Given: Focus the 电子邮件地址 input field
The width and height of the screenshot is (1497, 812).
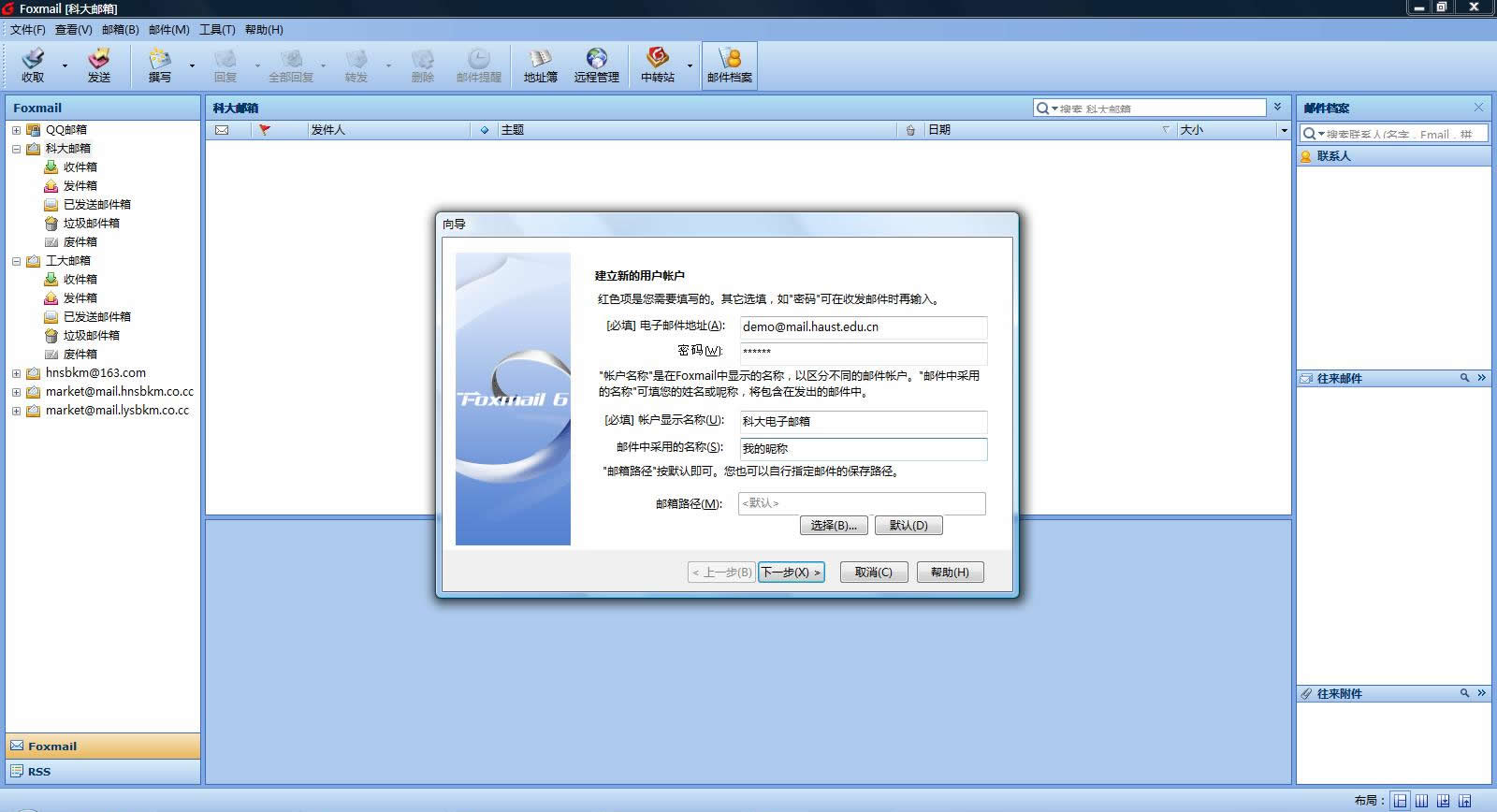Looking at the screenshot, I should pos(863,326).
